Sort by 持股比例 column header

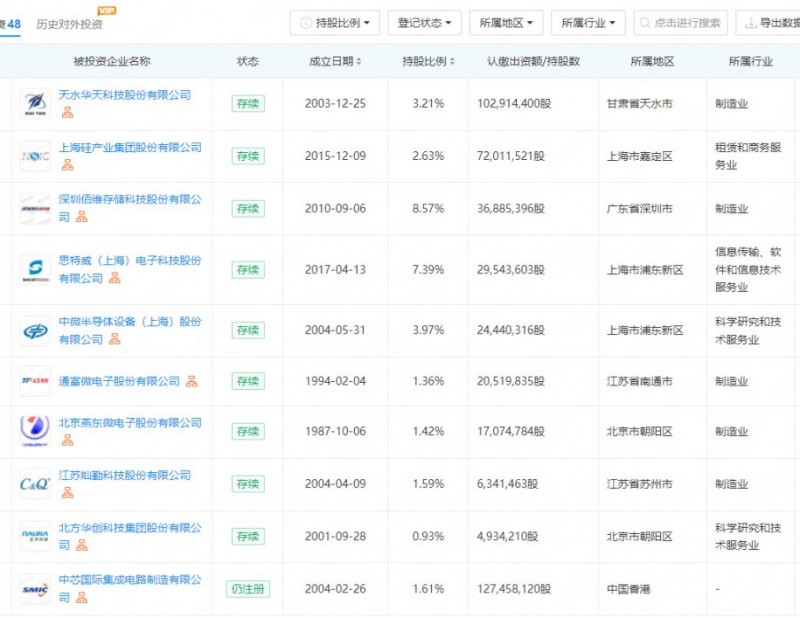pyautogui.click(x=428, y=62)
